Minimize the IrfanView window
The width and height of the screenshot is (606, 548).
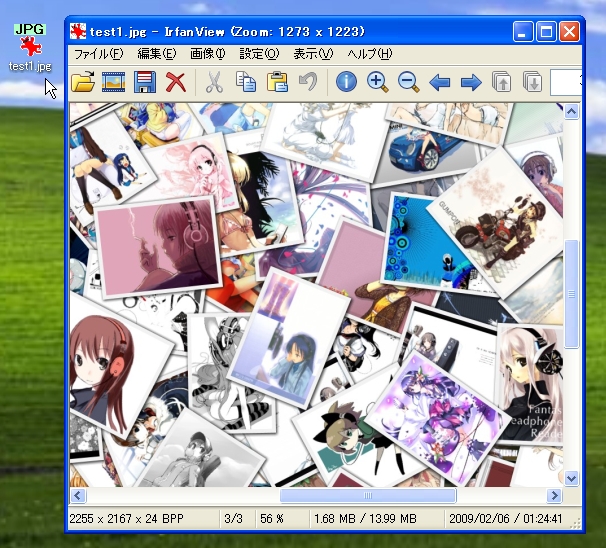tap(523, 31)
